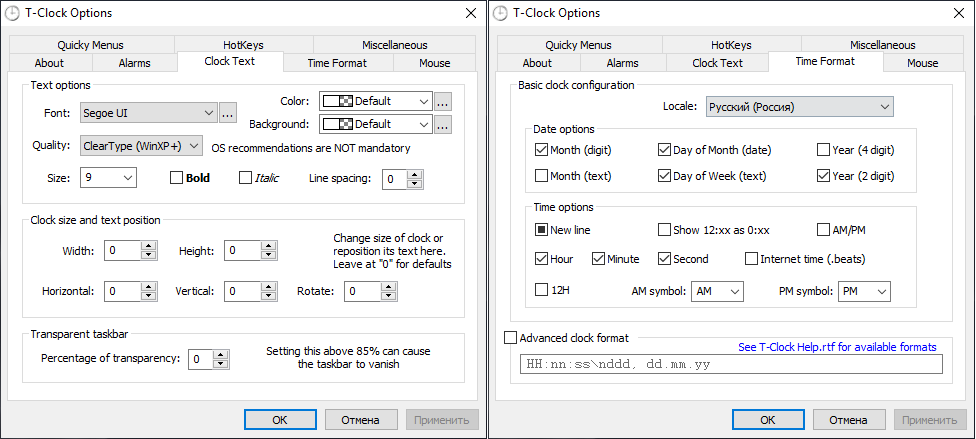Switch to HotKeys tab in left window

243,45
